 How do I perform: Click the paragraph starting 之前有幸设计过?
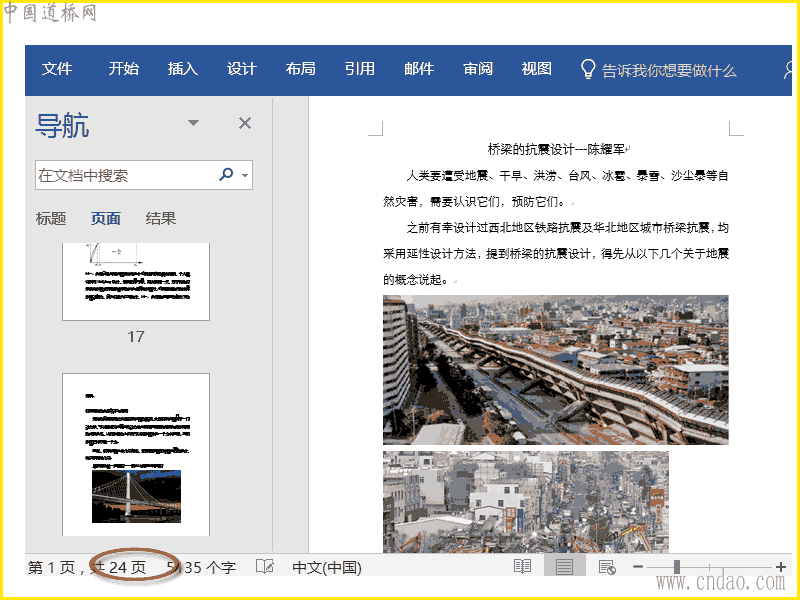coord(556,254)
